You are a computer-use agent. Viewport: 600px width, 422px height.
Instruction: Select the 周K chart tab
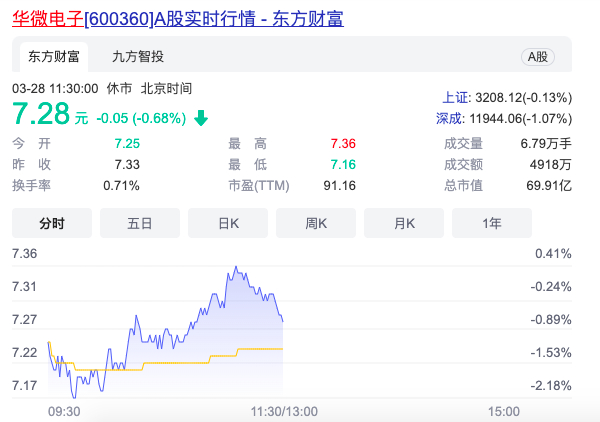click(x=316, y=223)
